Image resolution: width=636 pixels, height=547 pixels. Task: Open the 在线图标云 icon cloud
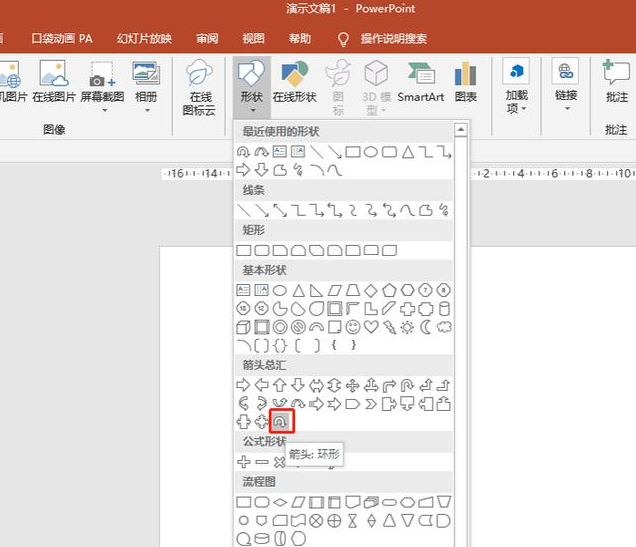[199, 88]
